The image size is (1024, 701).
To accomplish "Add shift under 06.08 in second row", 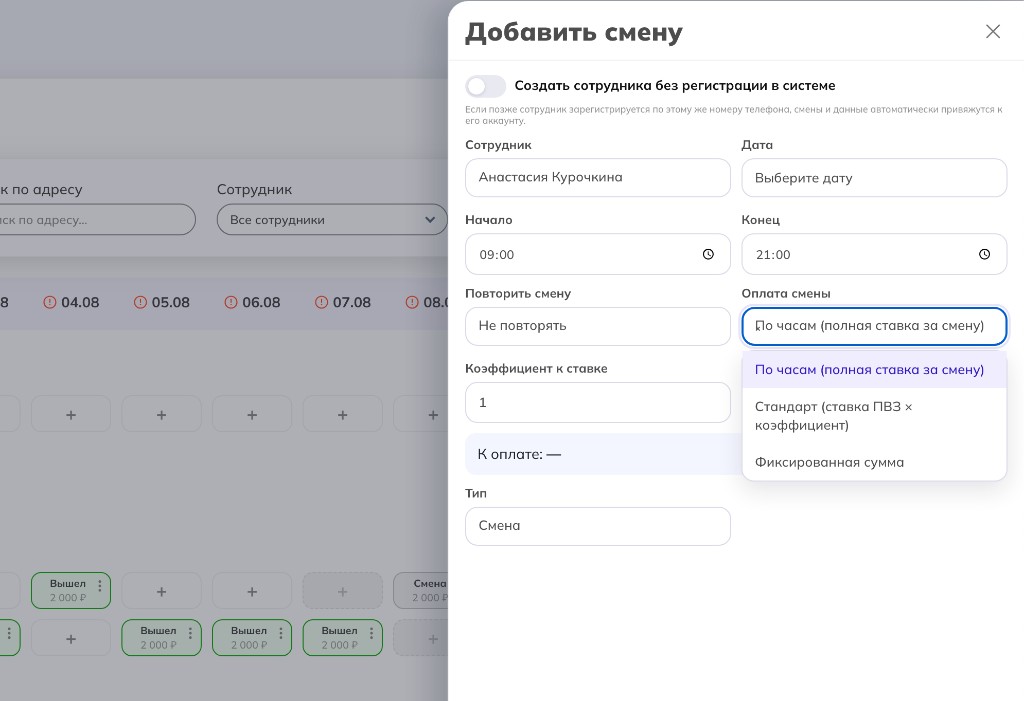I will point(252,591).
